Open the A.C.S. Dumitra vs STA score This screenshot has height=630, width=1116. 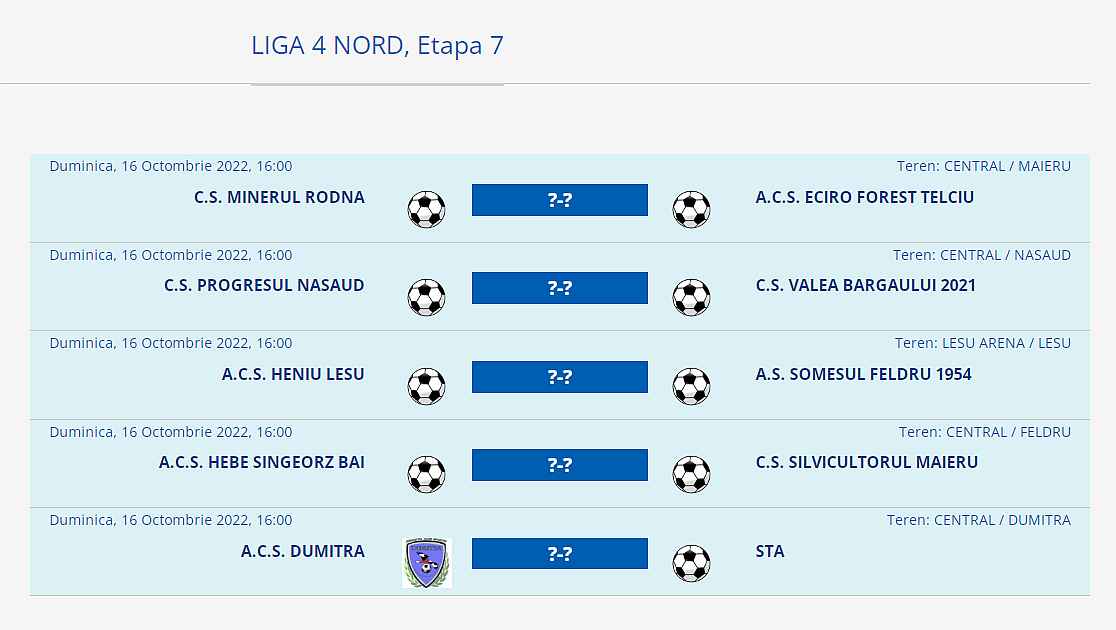pos(560,554)
